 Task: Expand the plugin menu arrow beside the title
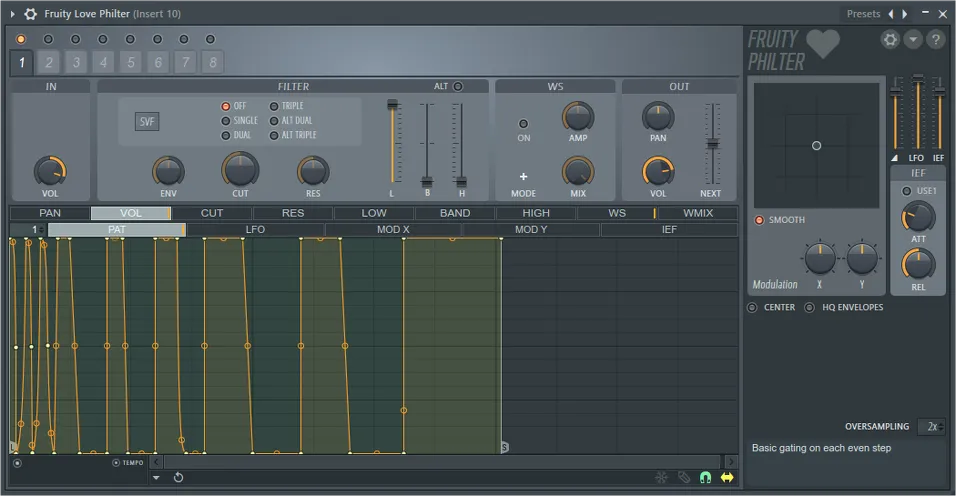tap(12, 13)
